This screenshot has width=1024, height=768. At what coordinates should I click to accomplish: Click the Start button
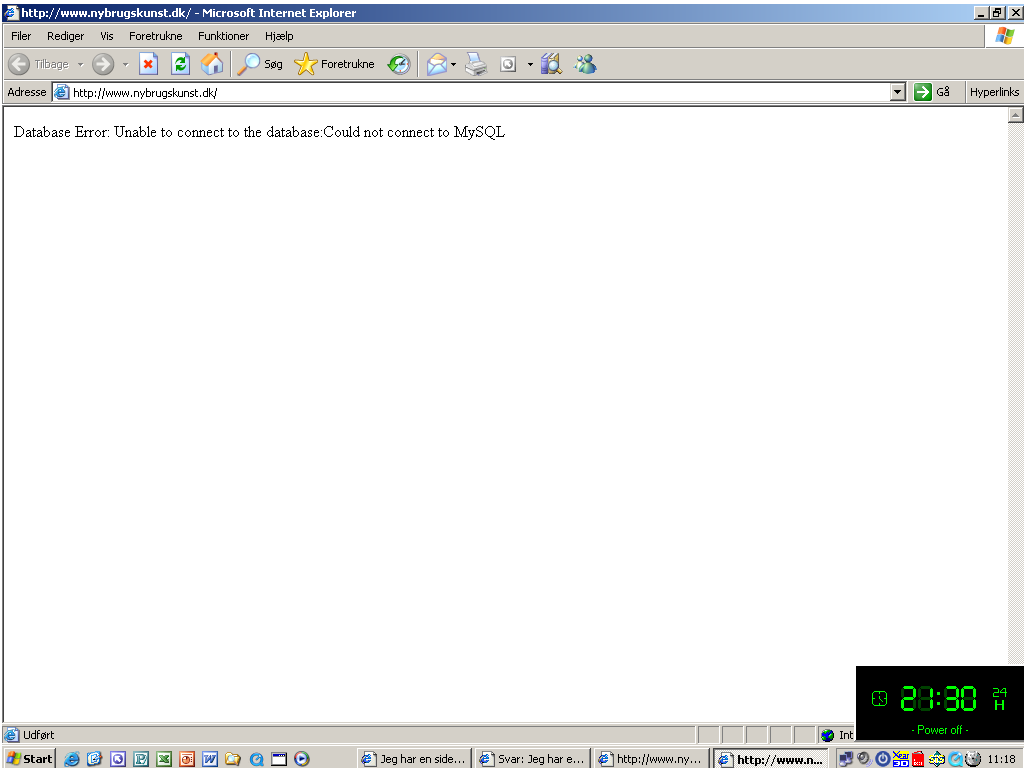coord(30,759)
